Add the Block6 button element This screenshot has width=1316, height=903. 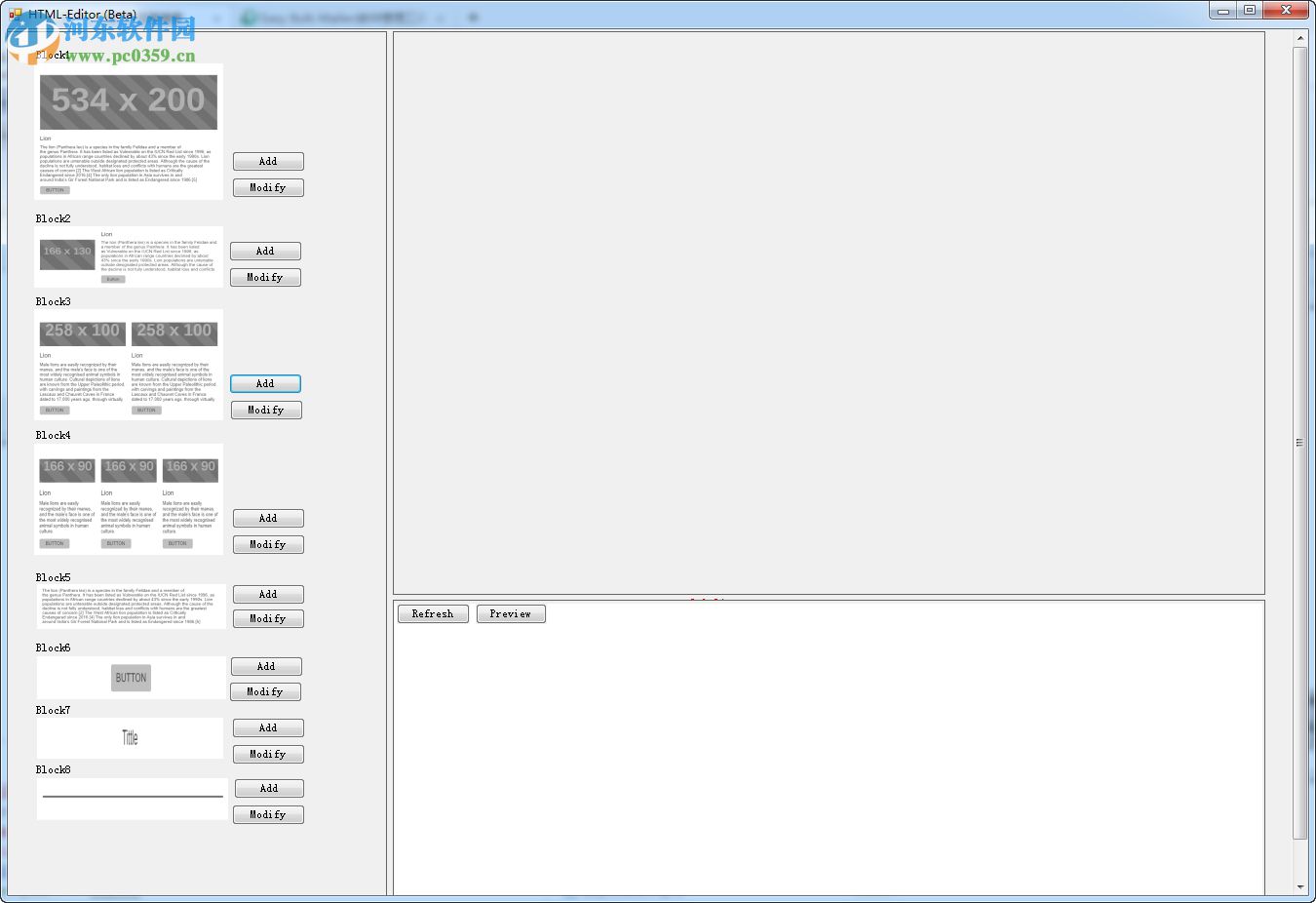click(x=266, y=666)
